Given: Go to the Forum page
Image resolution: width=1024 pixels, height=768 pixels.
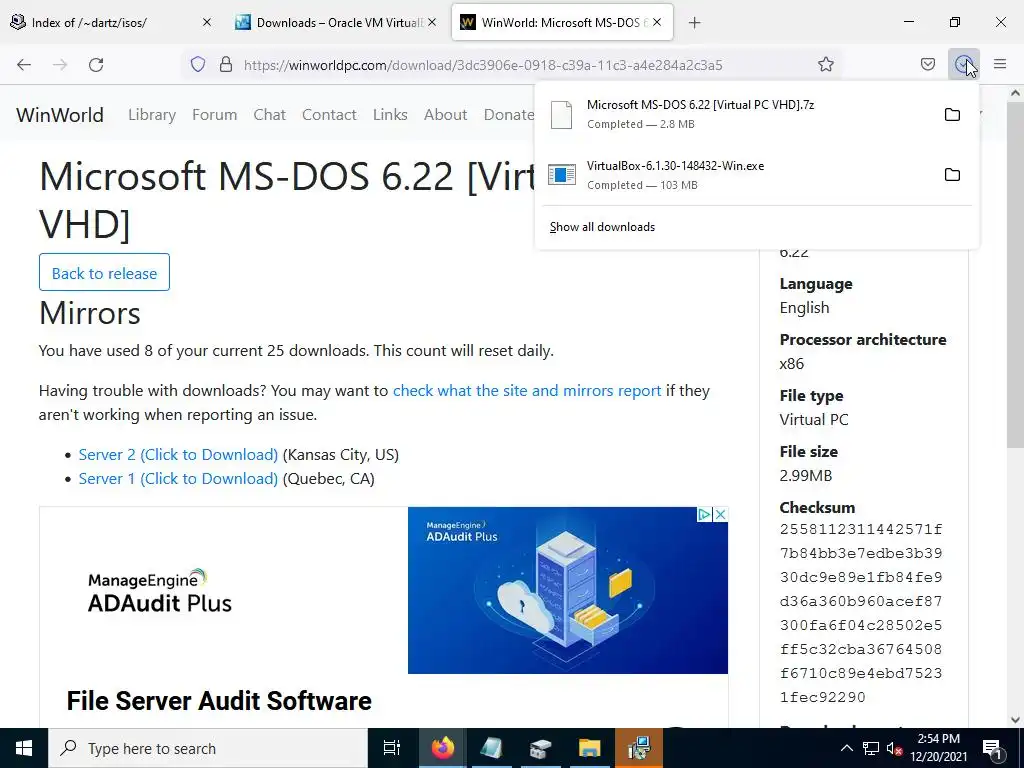Looking at the screenshot, I should tap(214, 115).
